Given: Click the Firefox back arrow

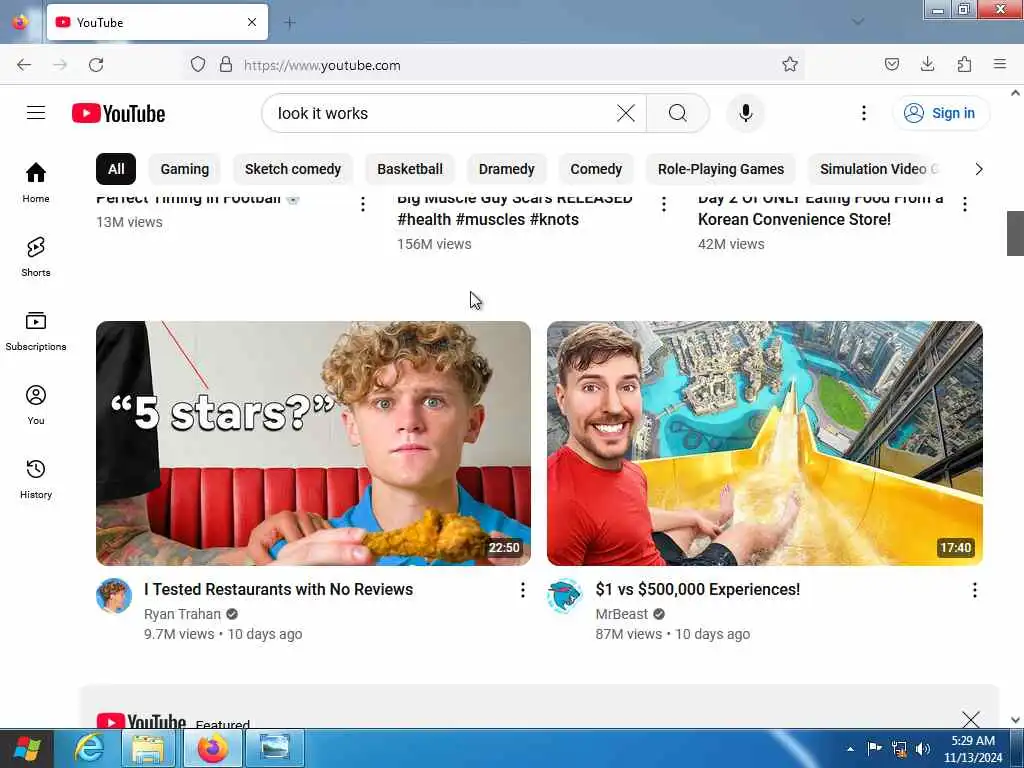Looking at the screenshot, I should [x=24, y=65].
